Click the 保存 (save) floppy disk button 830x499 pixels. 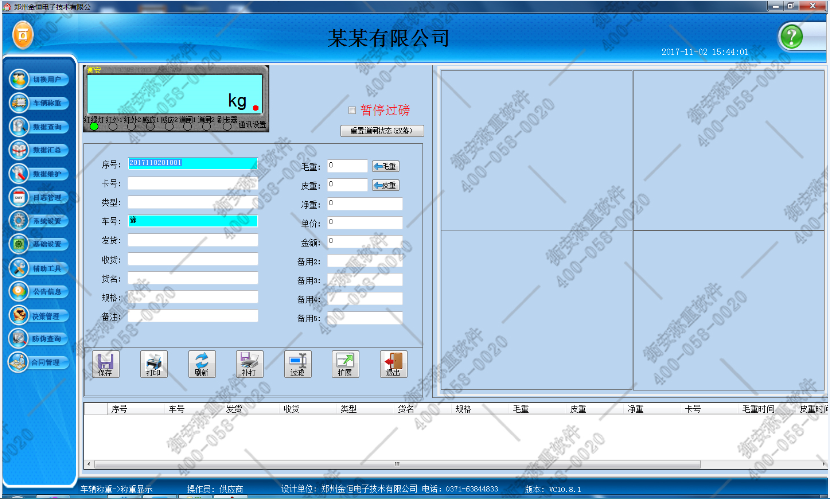pyautogui.click(x=105, y=364)
